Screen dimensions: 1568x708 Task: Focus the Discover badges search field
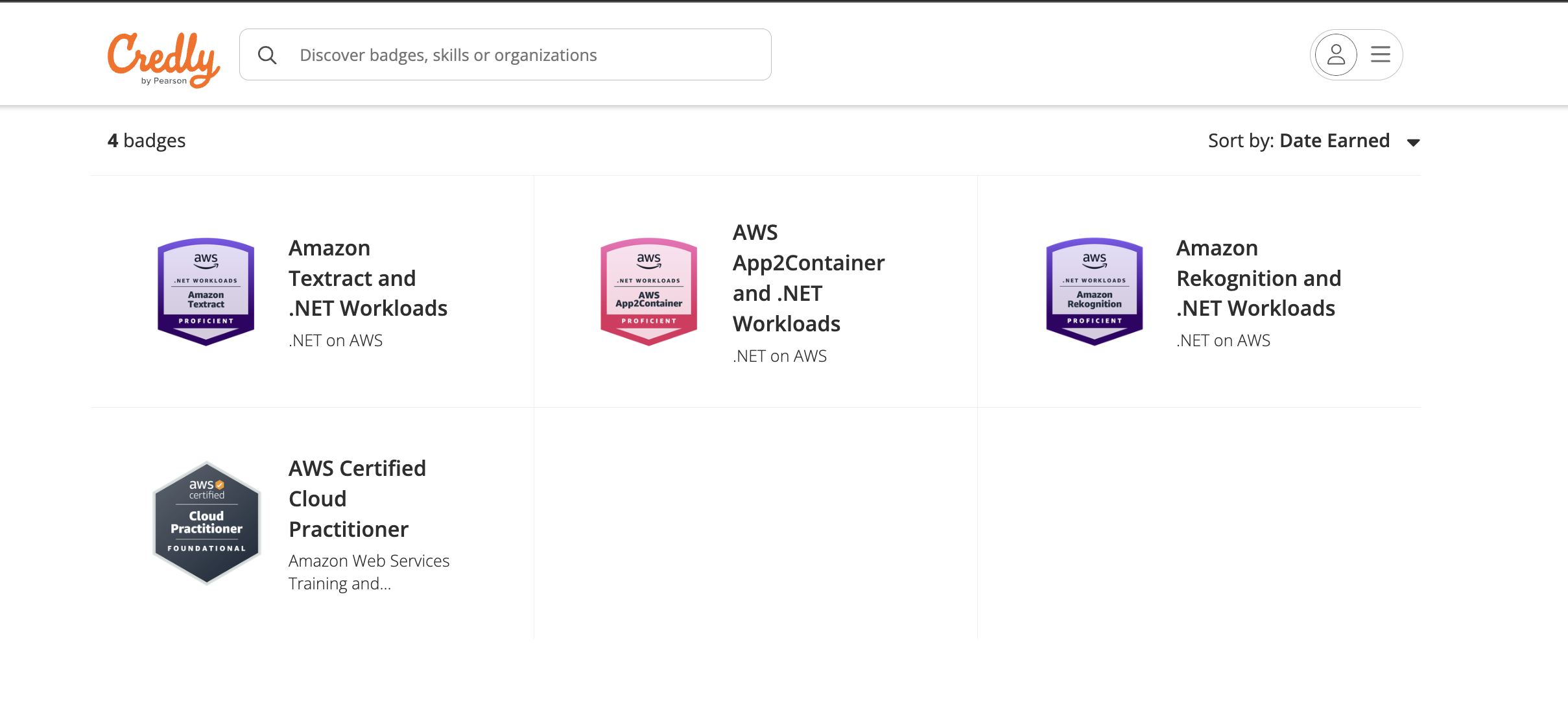click(x=505, y=54)
